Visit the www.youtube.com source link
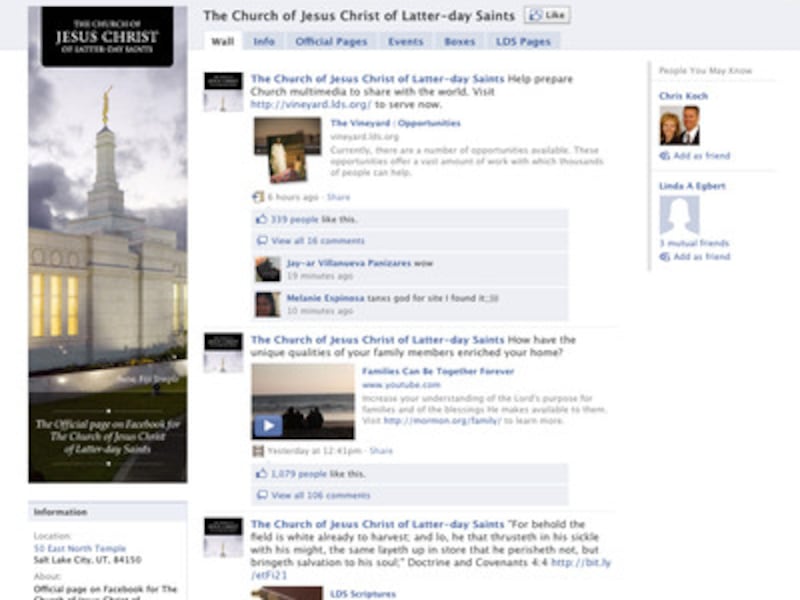The image size is (800, 600). (401, 385)
